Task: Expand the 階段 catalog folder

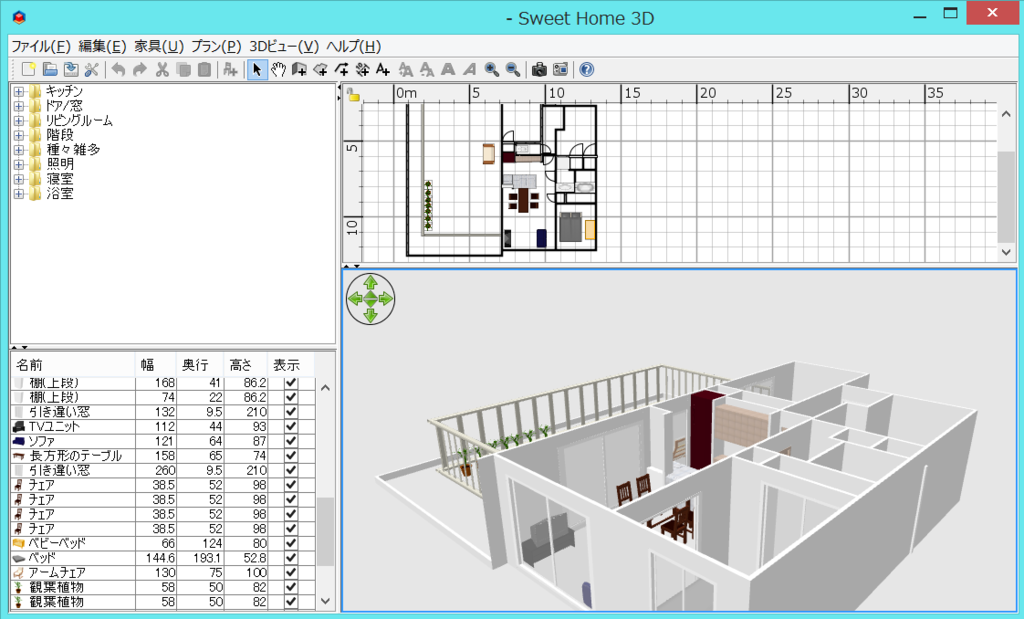Action: coord(19,135)
